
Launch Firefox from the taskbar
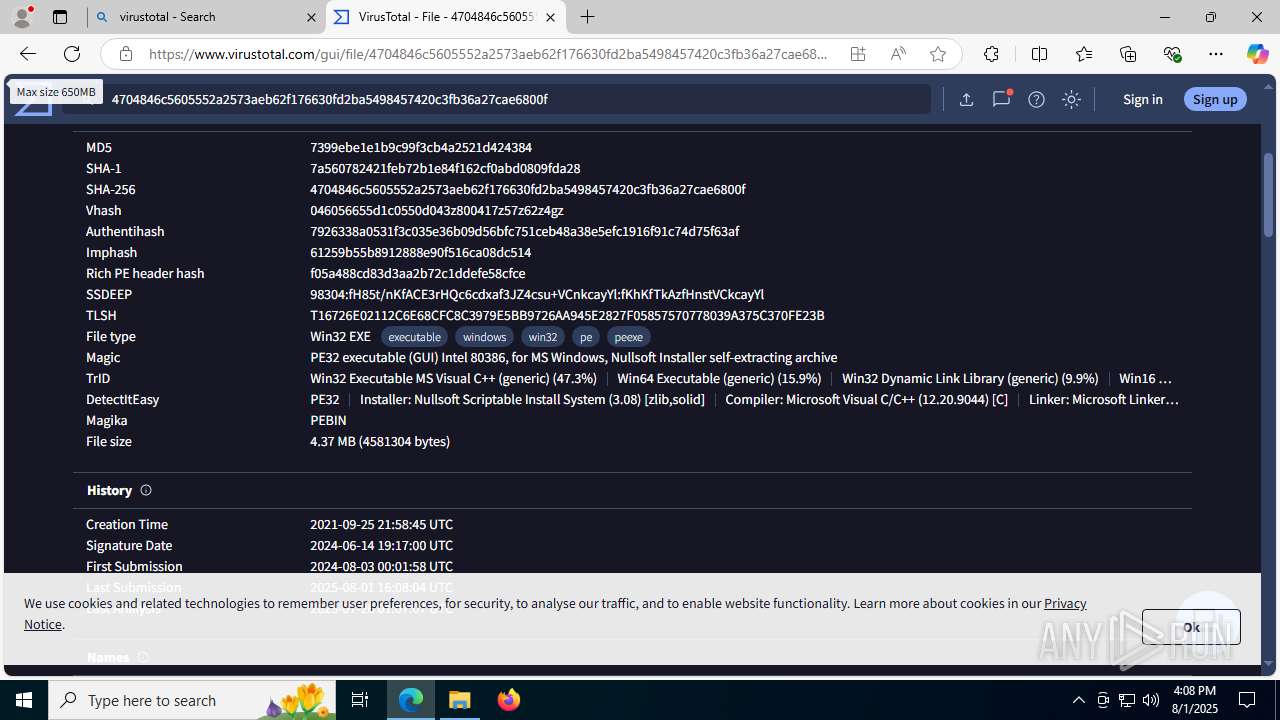pyautogui.click(x=508, y=700)
